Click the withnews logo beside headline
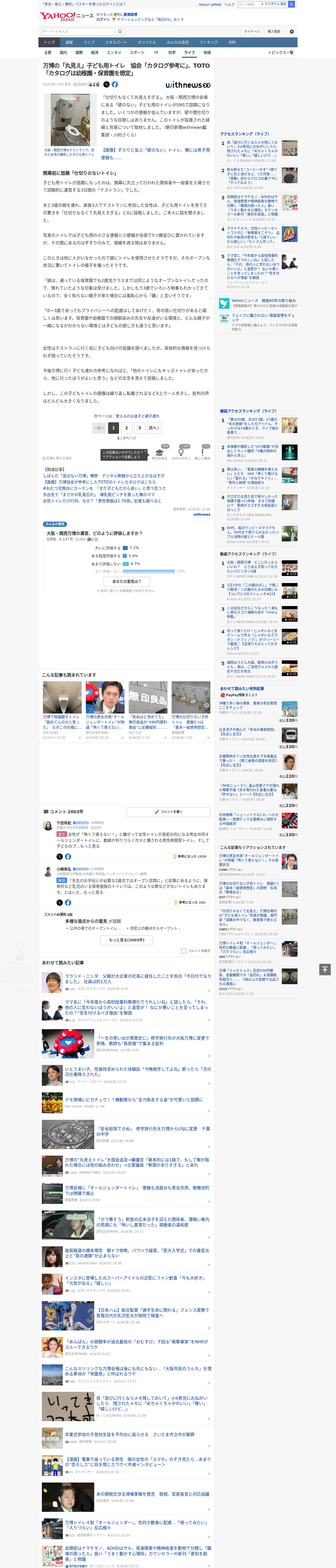 188,85
